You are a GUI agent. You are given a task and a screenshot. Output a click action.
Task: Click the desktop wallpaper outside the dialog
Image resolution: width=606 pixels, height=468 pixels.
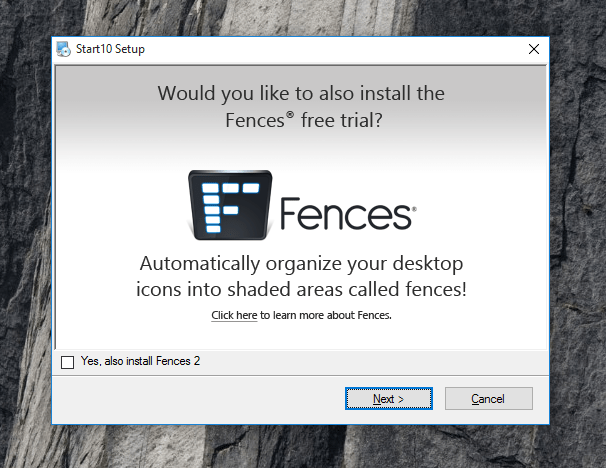pos(575,250)
